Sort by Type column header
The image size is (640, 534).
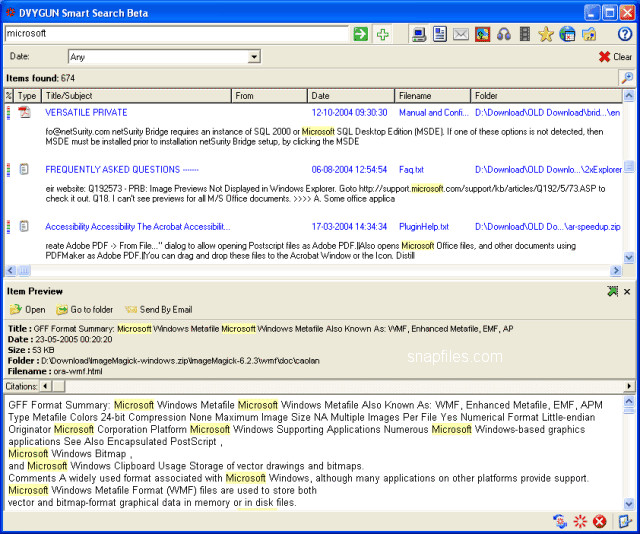(x=27, y=96)
